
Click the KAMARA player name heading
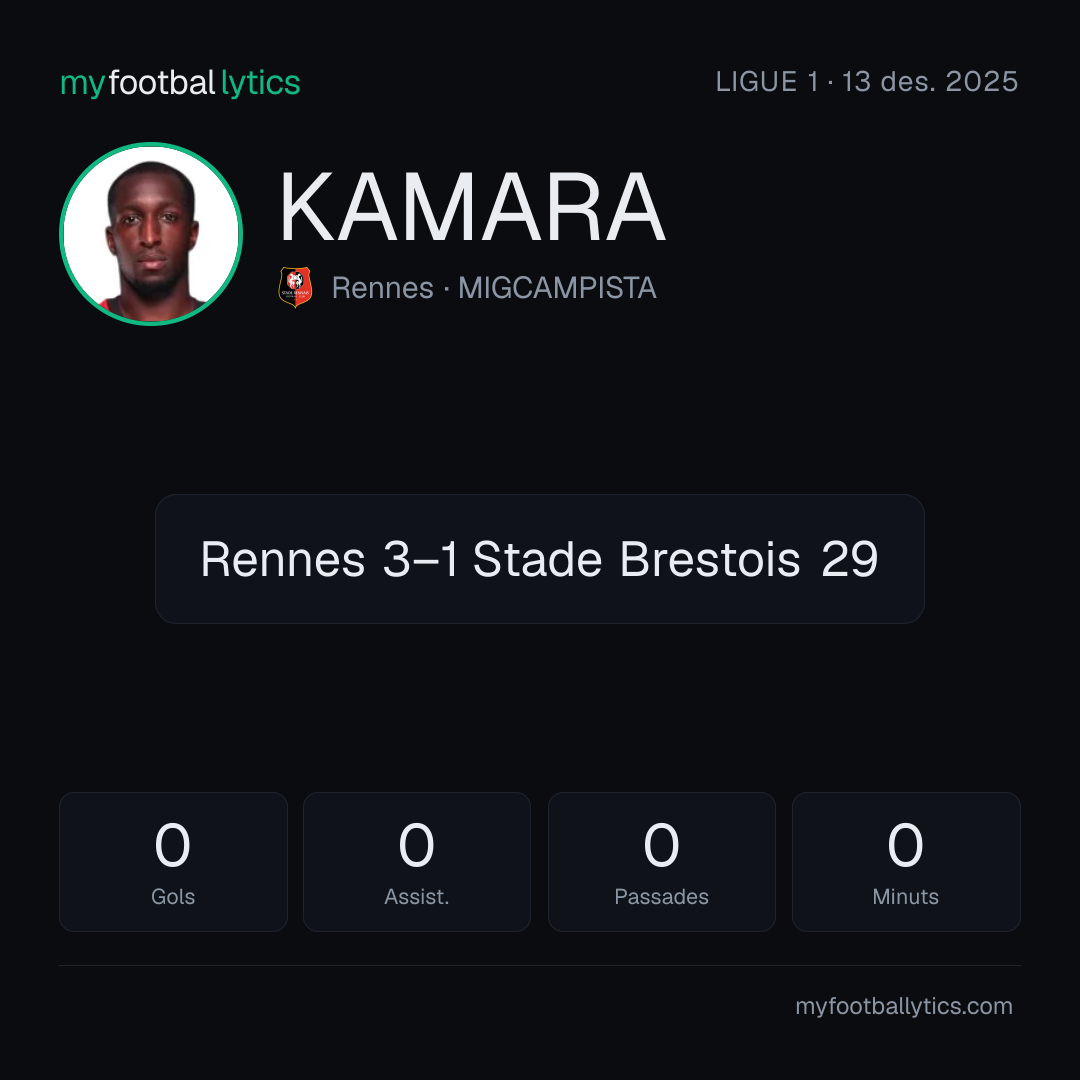[x=472, y=207]
